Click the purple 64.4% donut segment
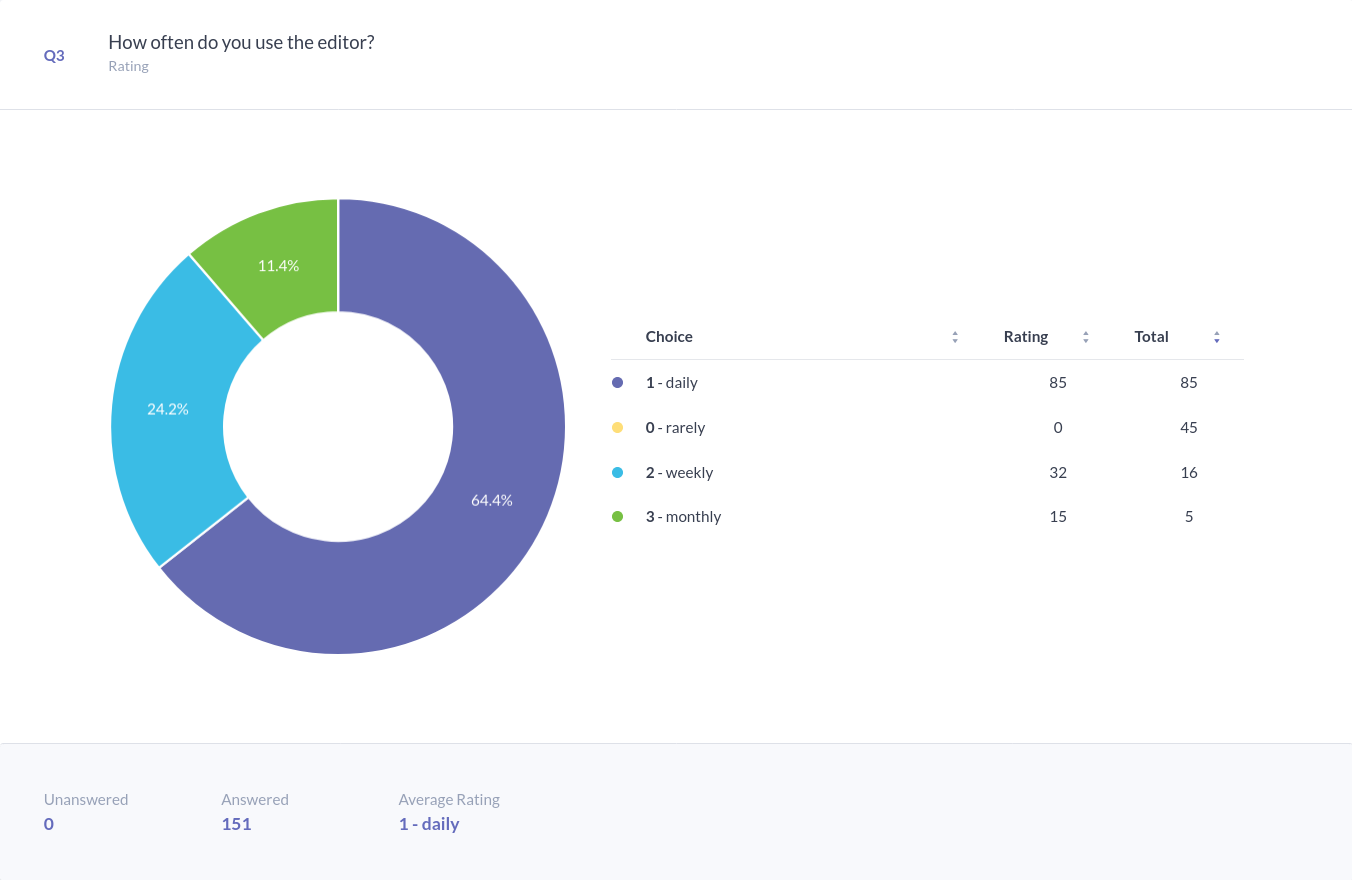This screenshot has height=880, width=1352. (x=490, y=500)
